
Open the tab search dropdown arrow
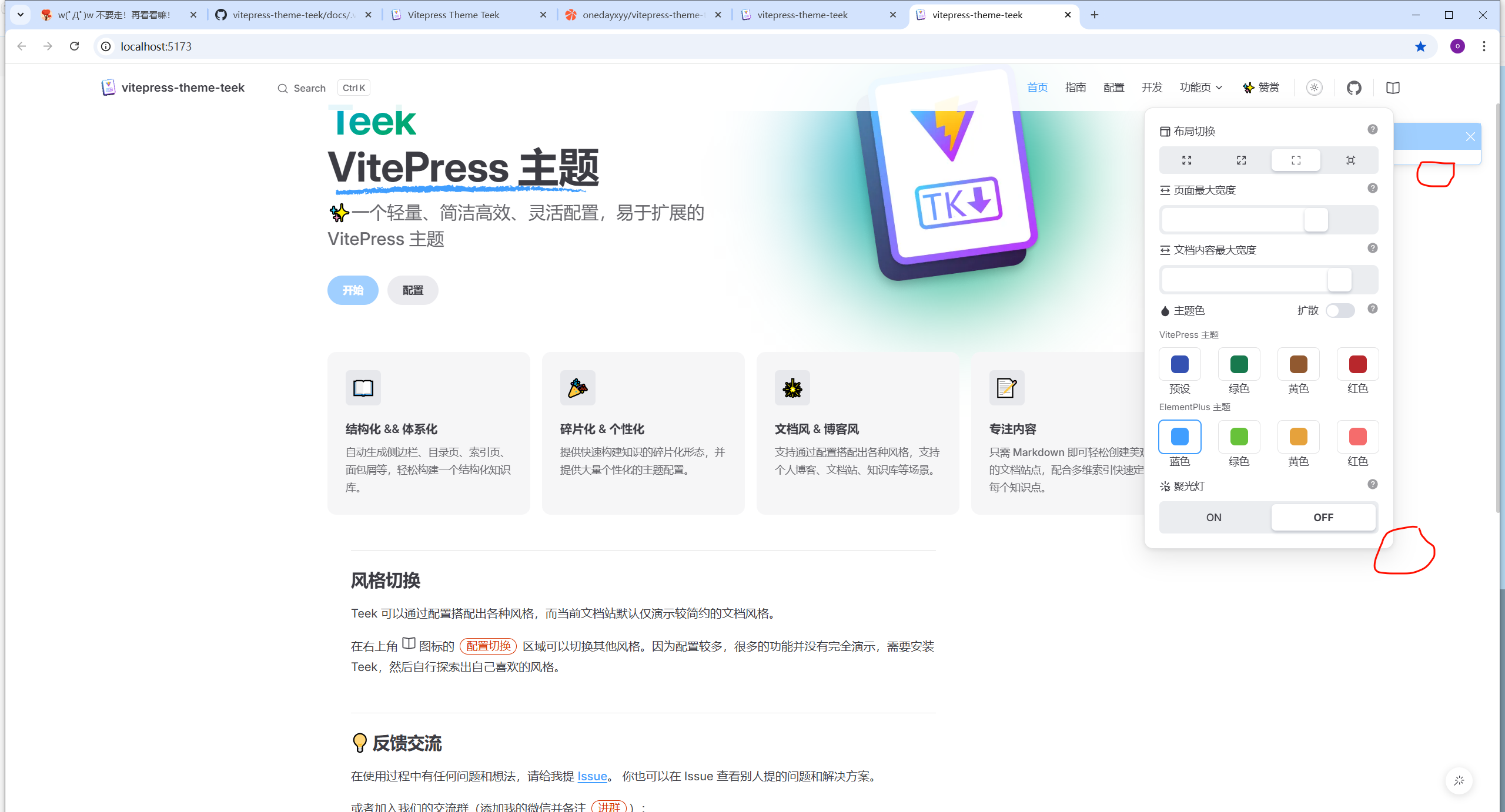[x=20, y=15]
